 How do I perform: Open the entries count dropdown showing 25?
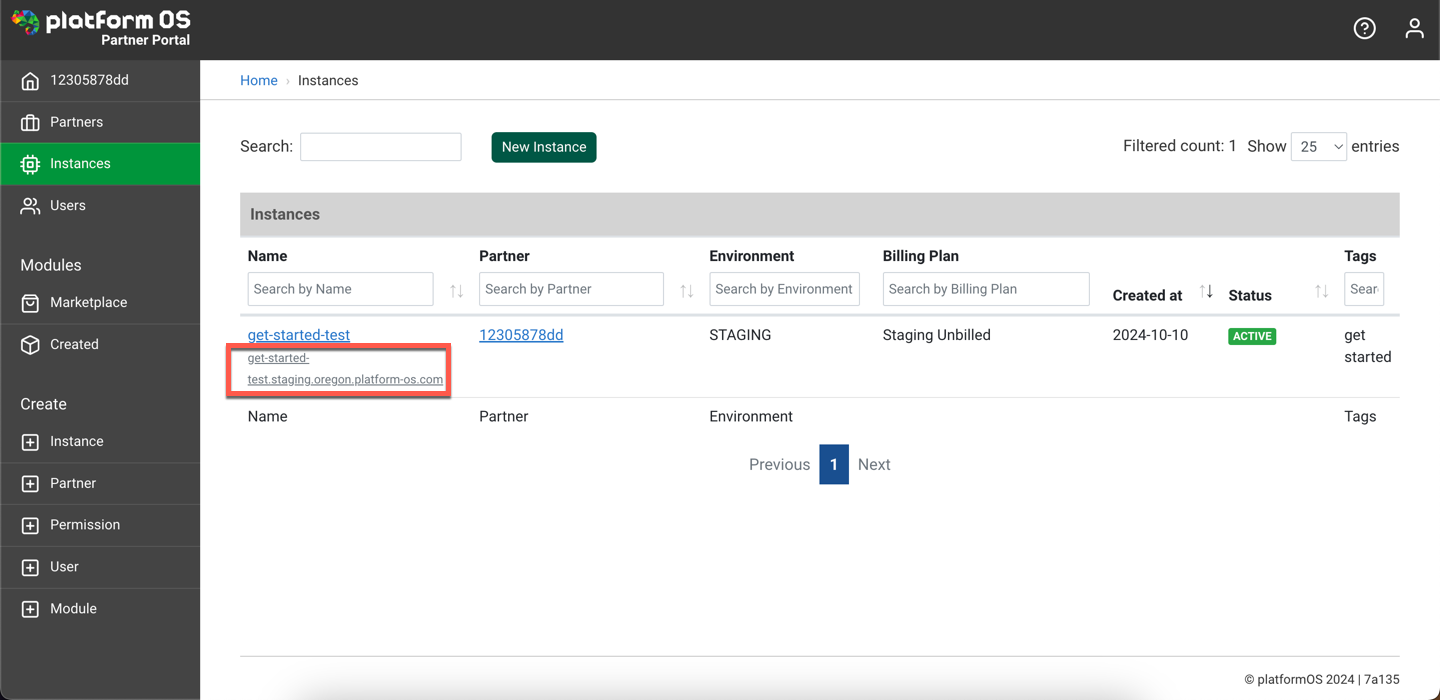1318,146
